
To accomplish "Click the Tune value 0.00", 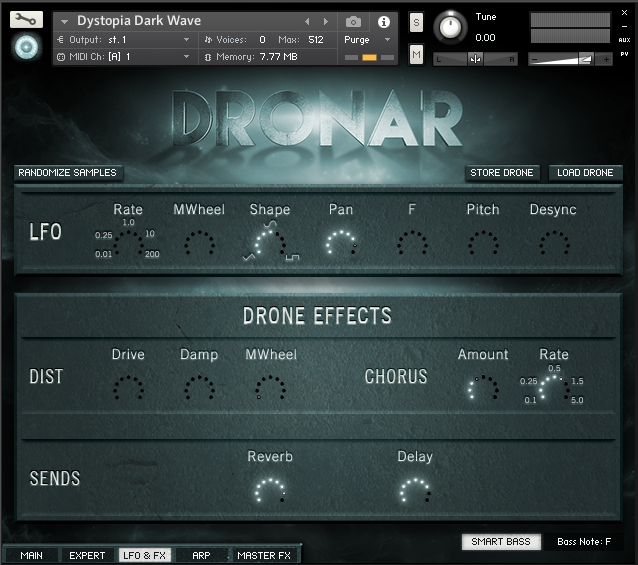I will (485, 38).
